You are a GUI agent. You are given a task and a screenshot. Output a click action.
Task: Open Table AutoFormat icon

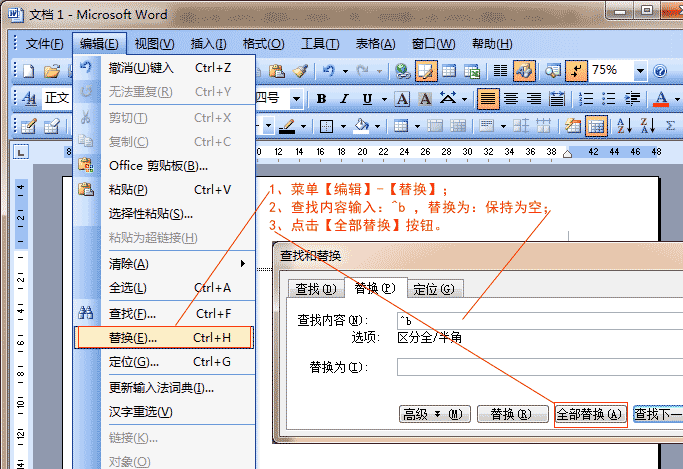pos(573,126)
